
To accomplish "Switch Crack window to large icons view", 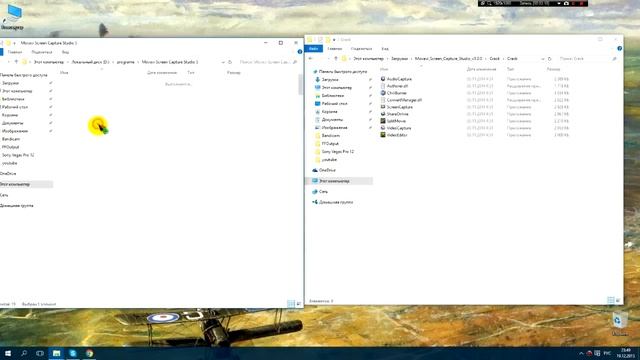I will pos(618,300).
